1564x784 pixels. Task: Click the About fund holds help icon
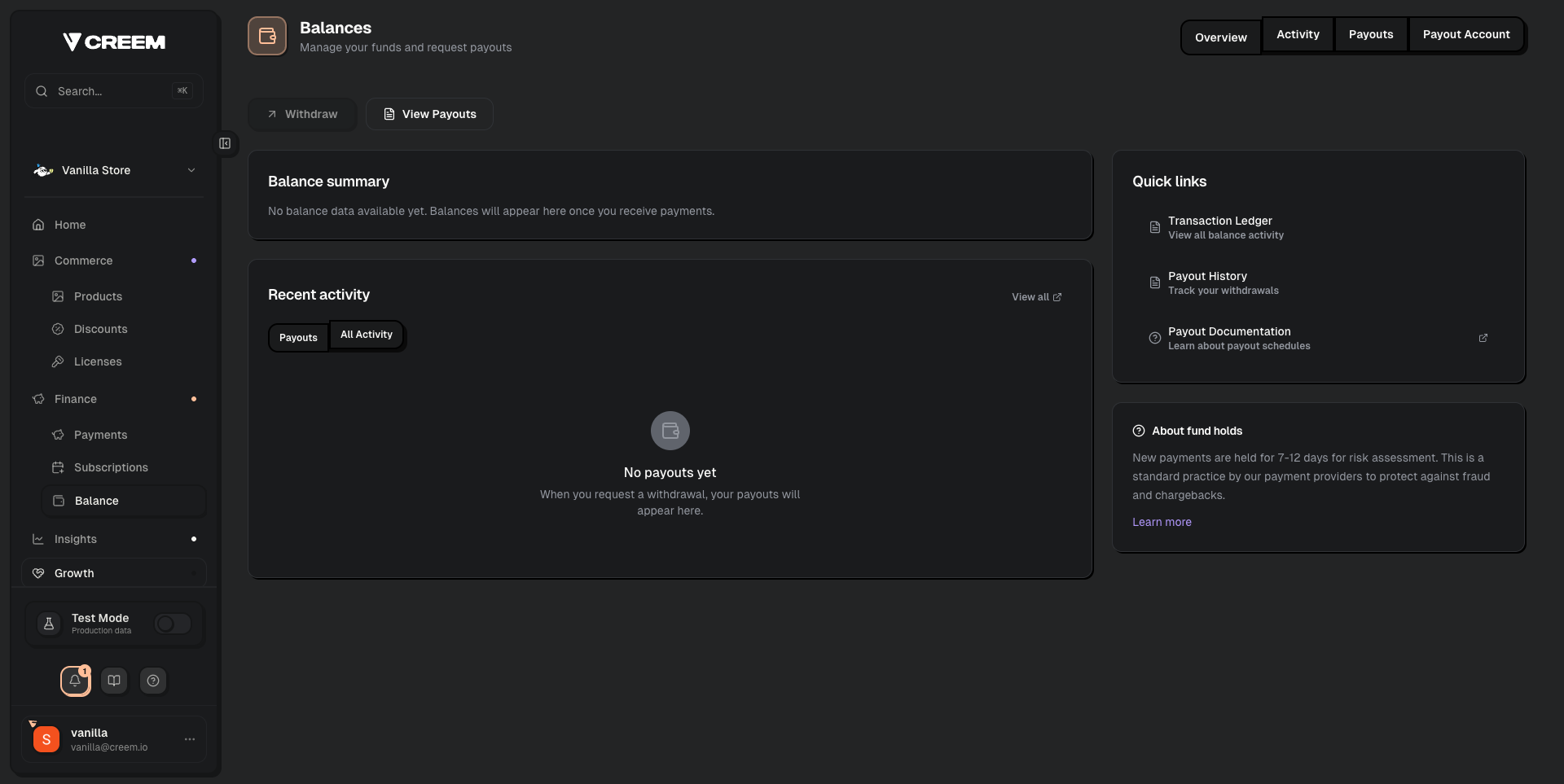(1139, 431)
